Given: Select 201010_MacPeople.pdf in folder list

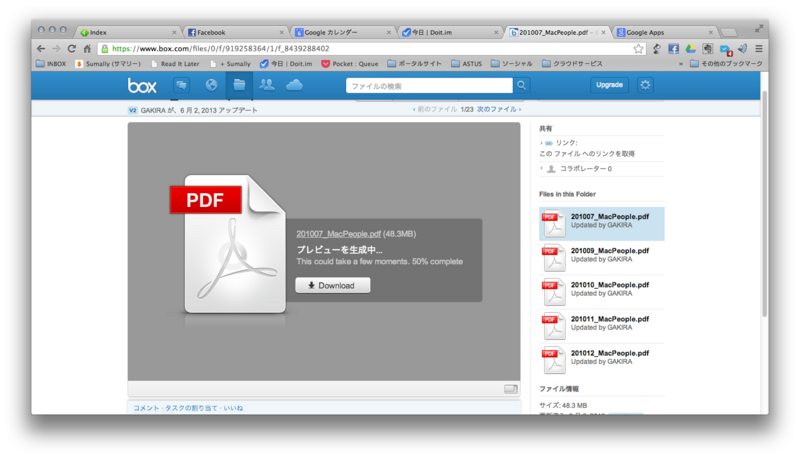Looking at the screenshot, I should tap(602, 292).
